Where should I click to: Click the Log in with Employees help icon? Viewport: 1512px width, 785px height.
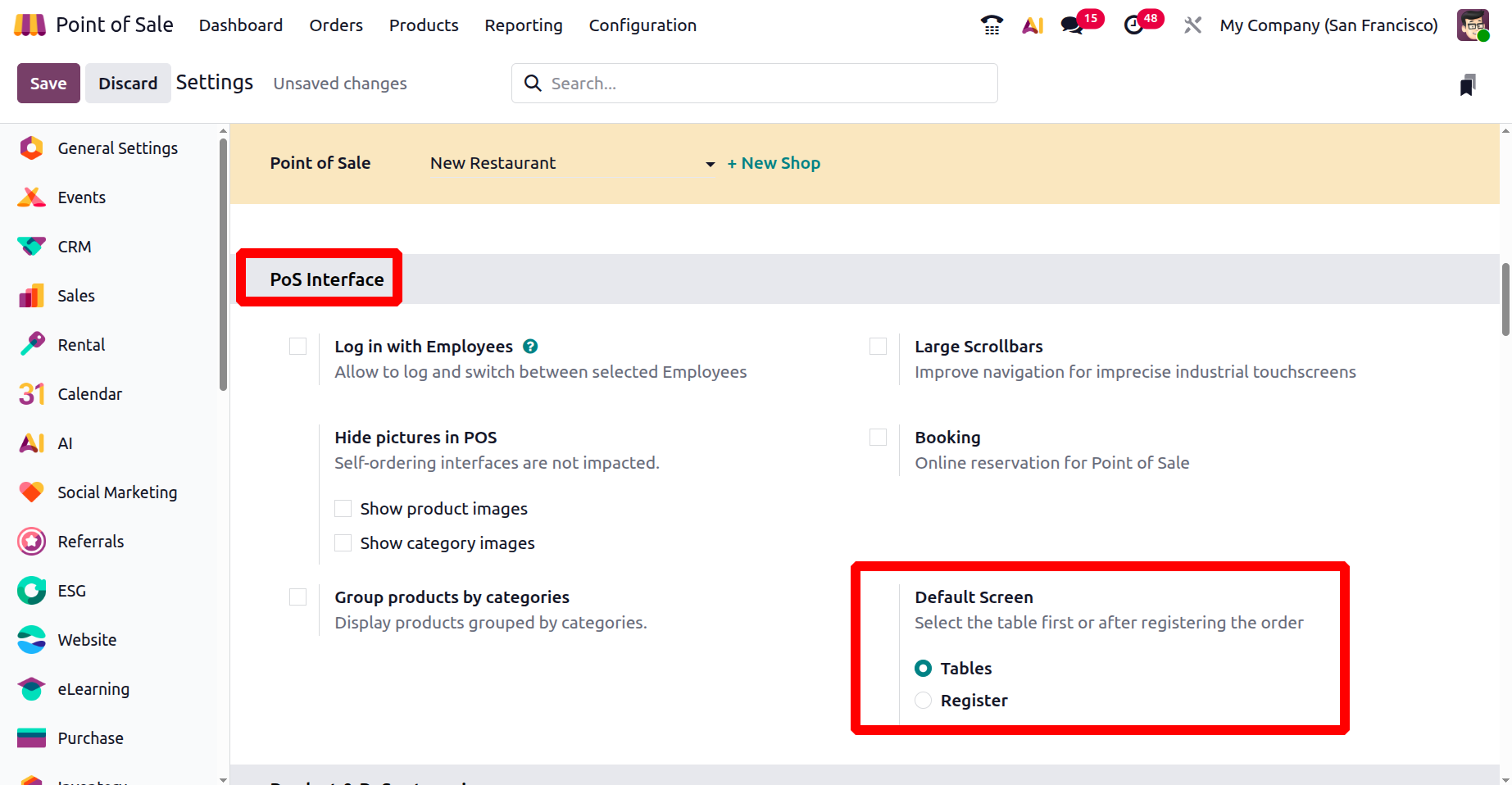530,347
